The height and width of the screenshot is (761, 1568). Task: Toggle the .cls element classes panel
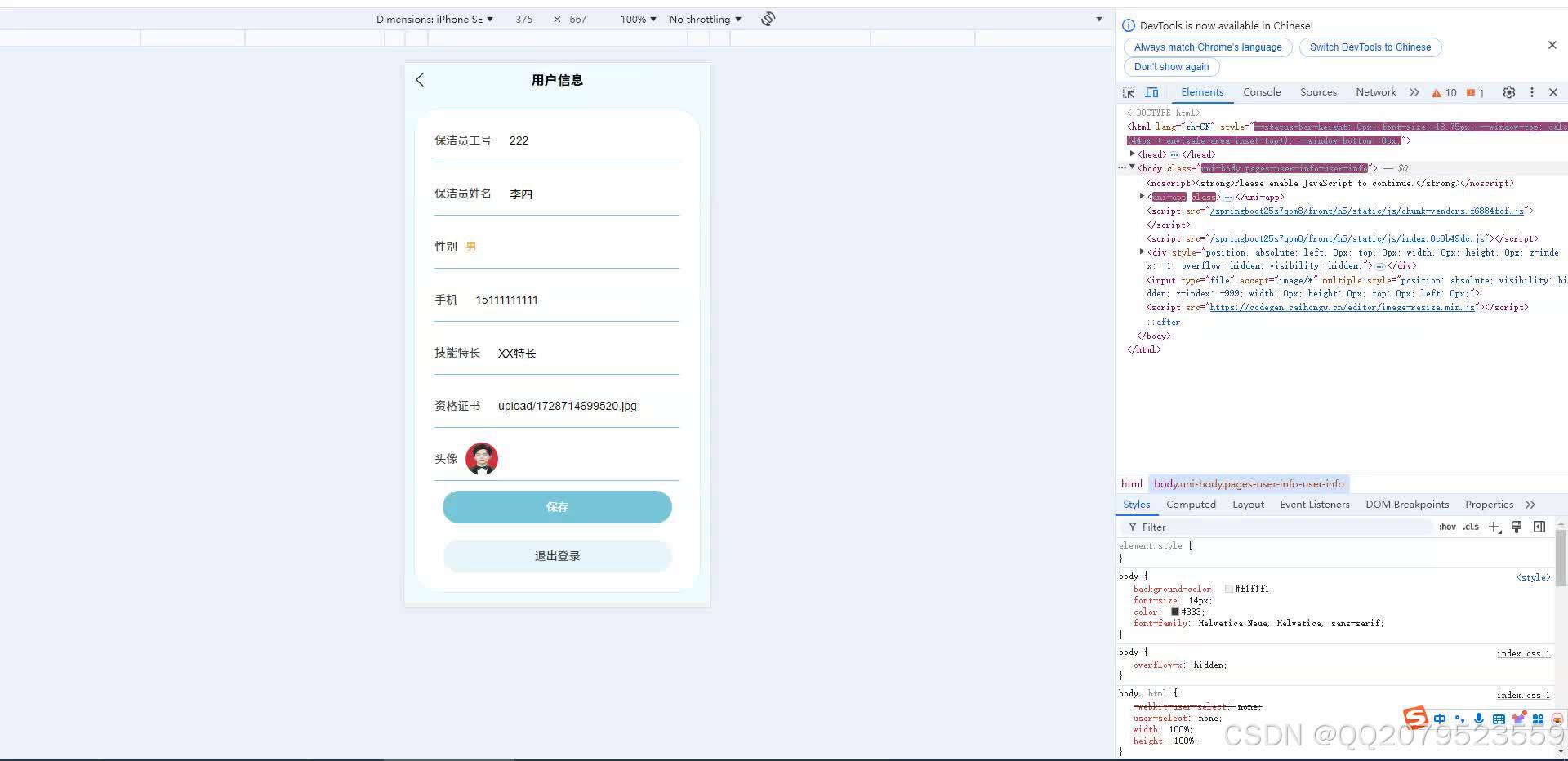1471,527
